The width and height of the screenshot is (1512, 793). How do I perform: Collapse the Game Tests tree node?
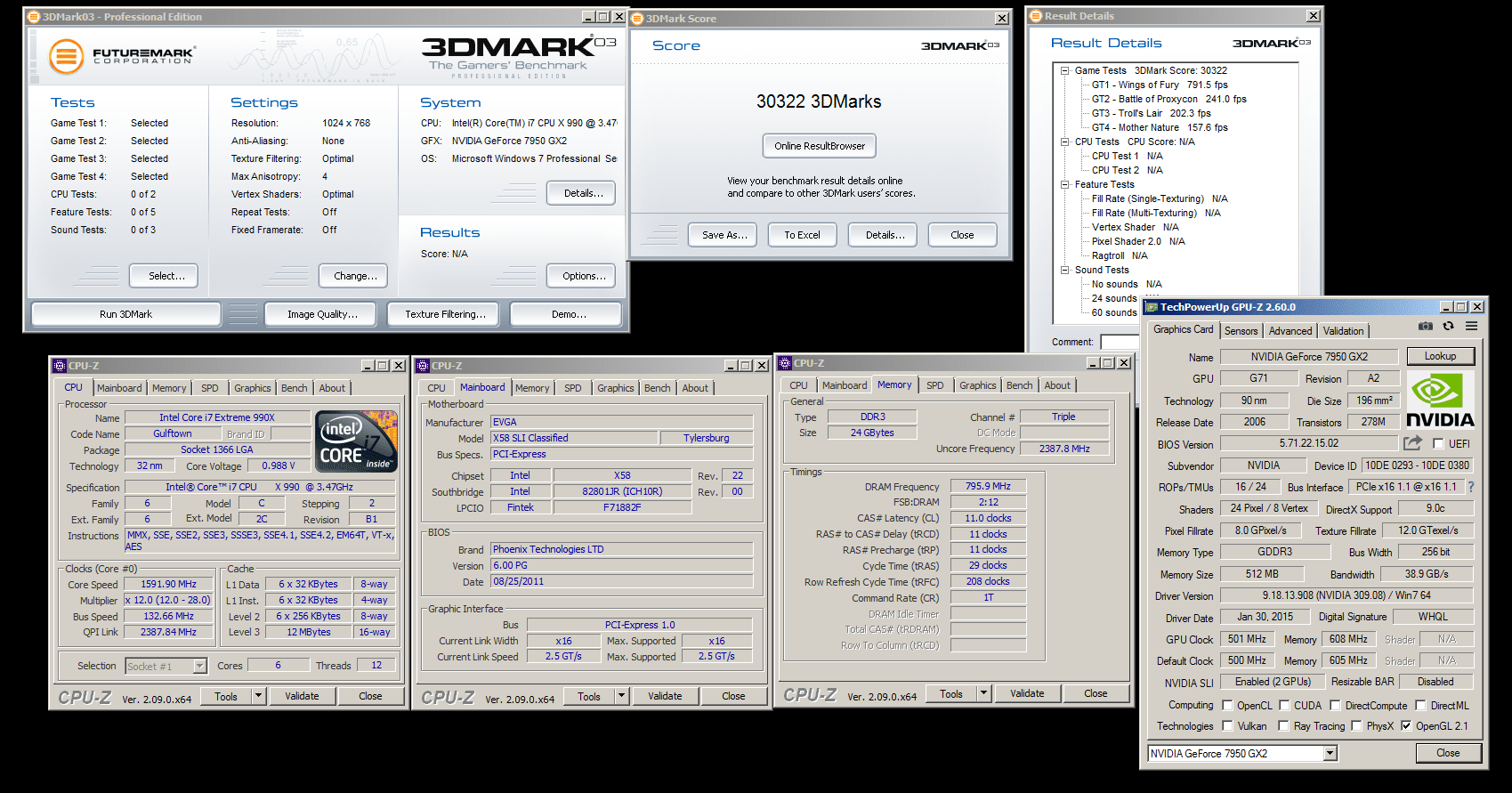(x=1064, y=70)
